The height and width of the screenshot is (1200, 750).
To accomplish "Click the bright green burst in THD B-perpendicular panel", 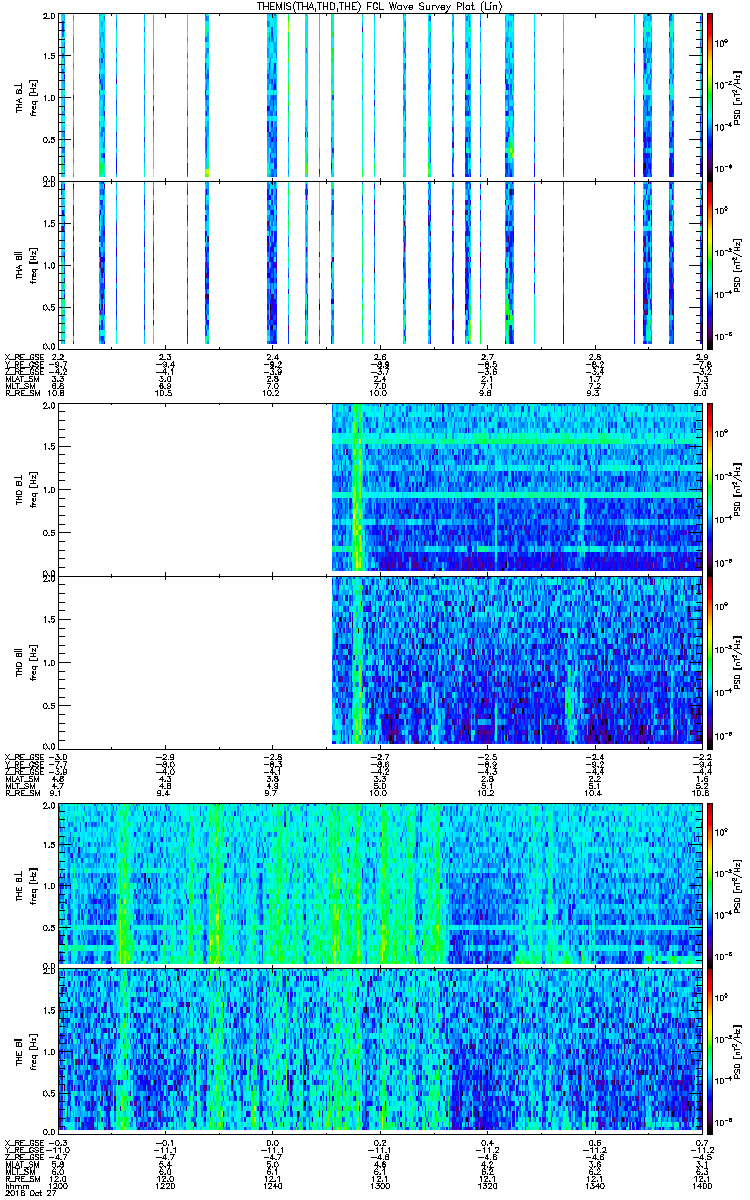I will (x=357, y=487).
